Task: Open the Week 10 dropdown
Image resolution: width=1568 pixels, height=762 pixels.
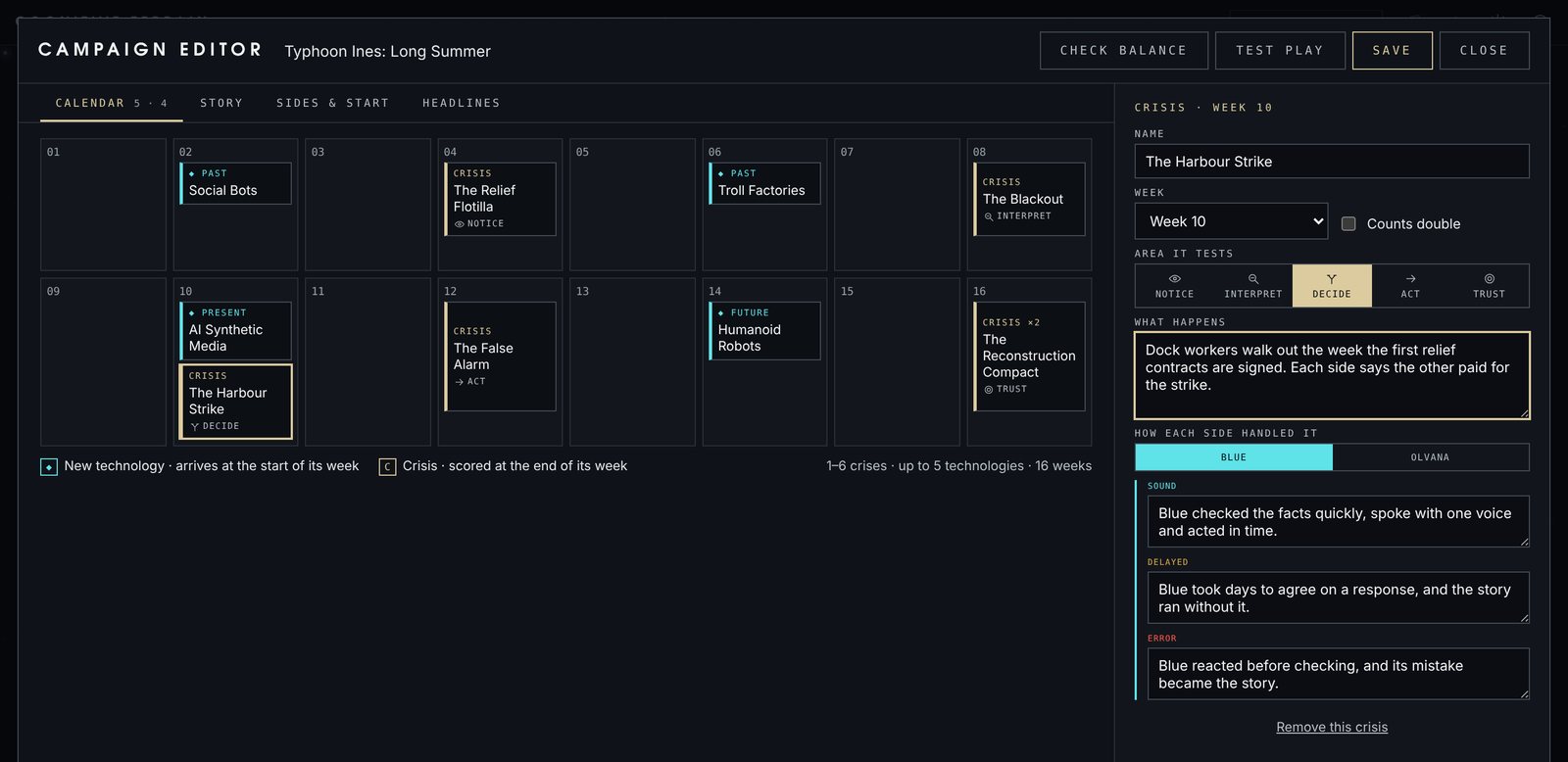Action: tap(1231, 221)
